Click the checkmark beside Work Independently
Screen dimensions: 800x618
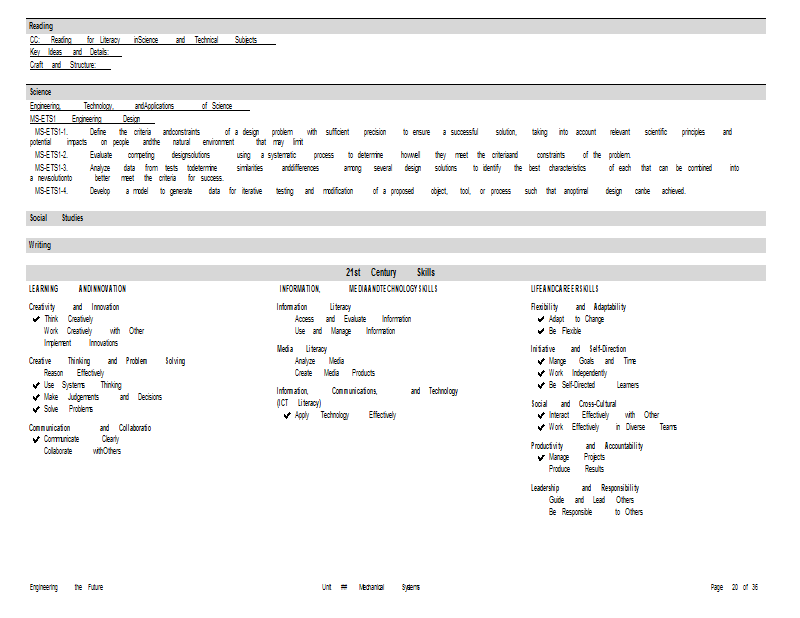coord(541,374)
